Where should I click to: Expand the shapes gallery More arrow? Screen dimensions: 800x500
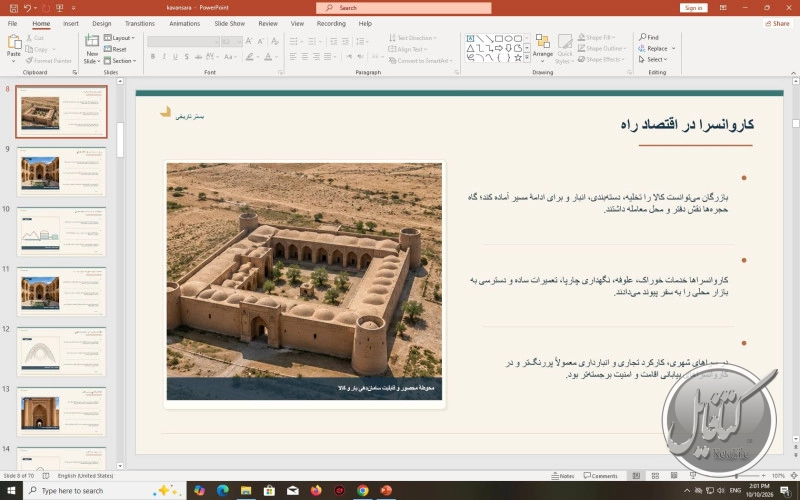point(527,59)
